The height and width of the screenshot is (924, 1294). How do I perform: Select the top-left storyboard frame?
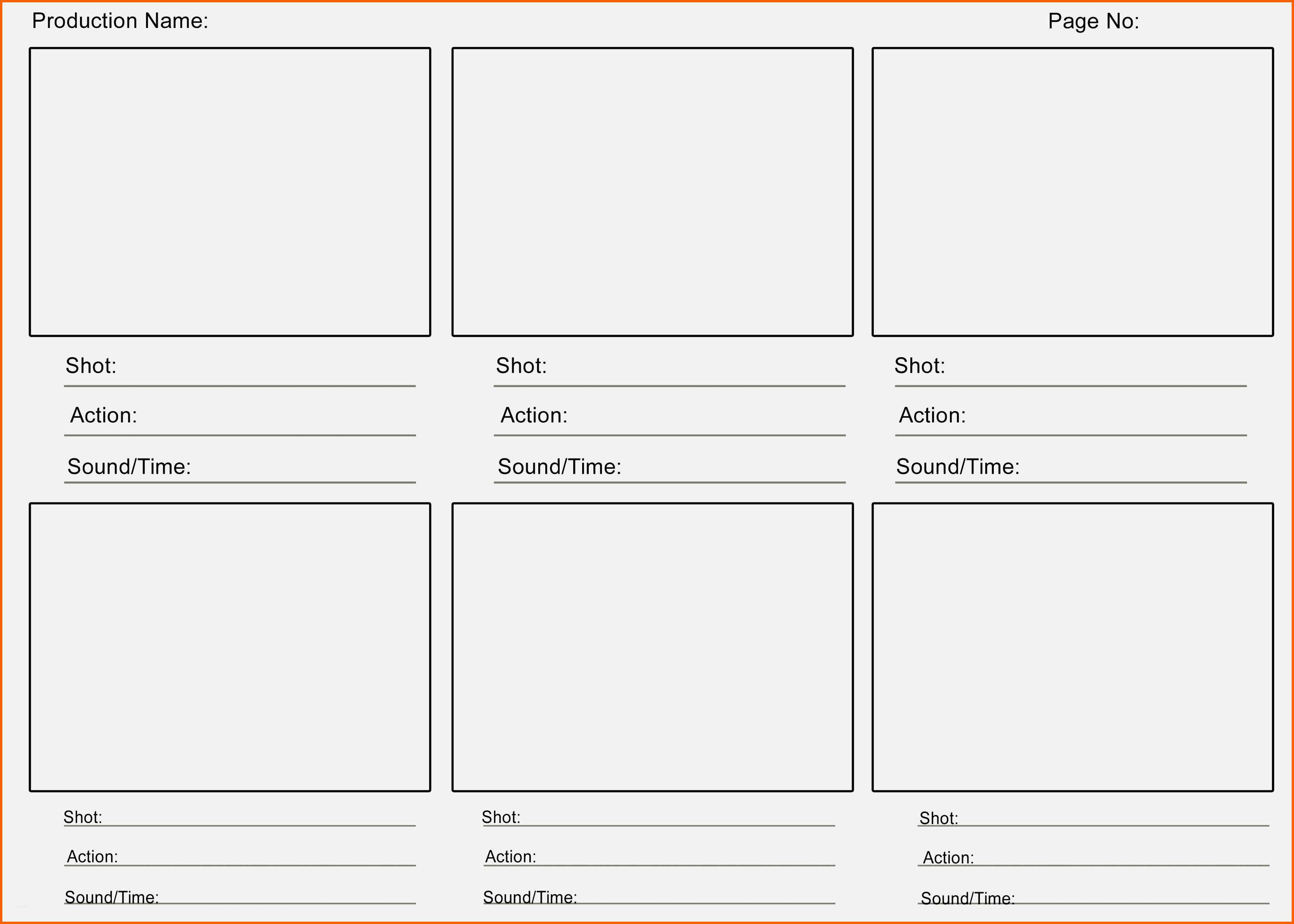click(x=230, y=192)
